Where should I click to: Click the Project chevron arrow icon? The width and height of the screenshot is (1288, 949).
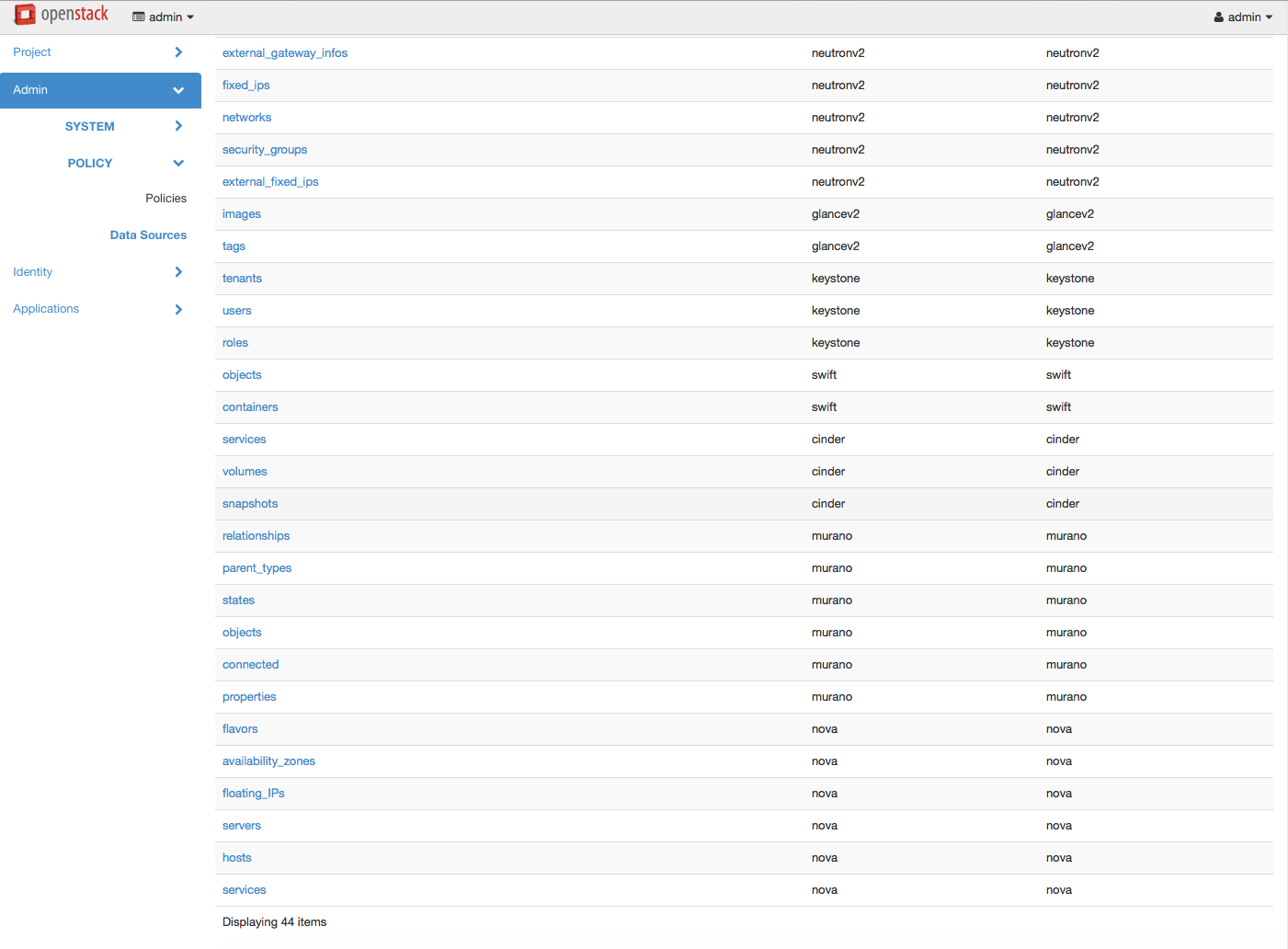pyautogui.click(x=178, y=52)
